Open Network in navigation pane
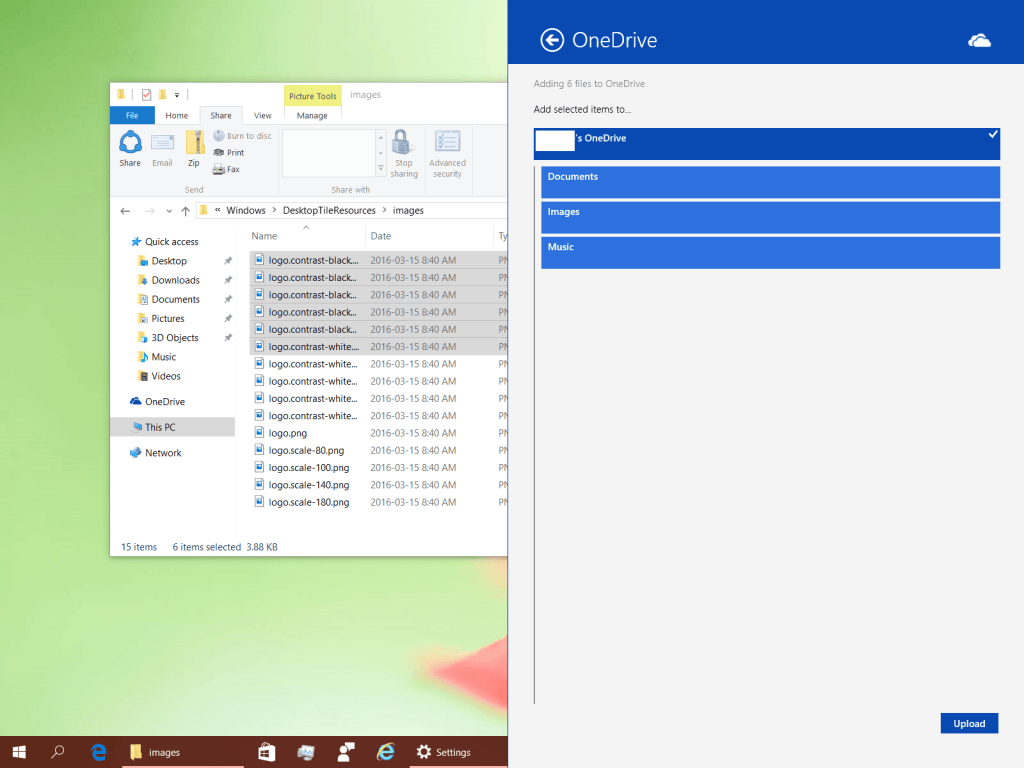The height and width of the screenshot is (768, 1024). [x=163, y=453]
